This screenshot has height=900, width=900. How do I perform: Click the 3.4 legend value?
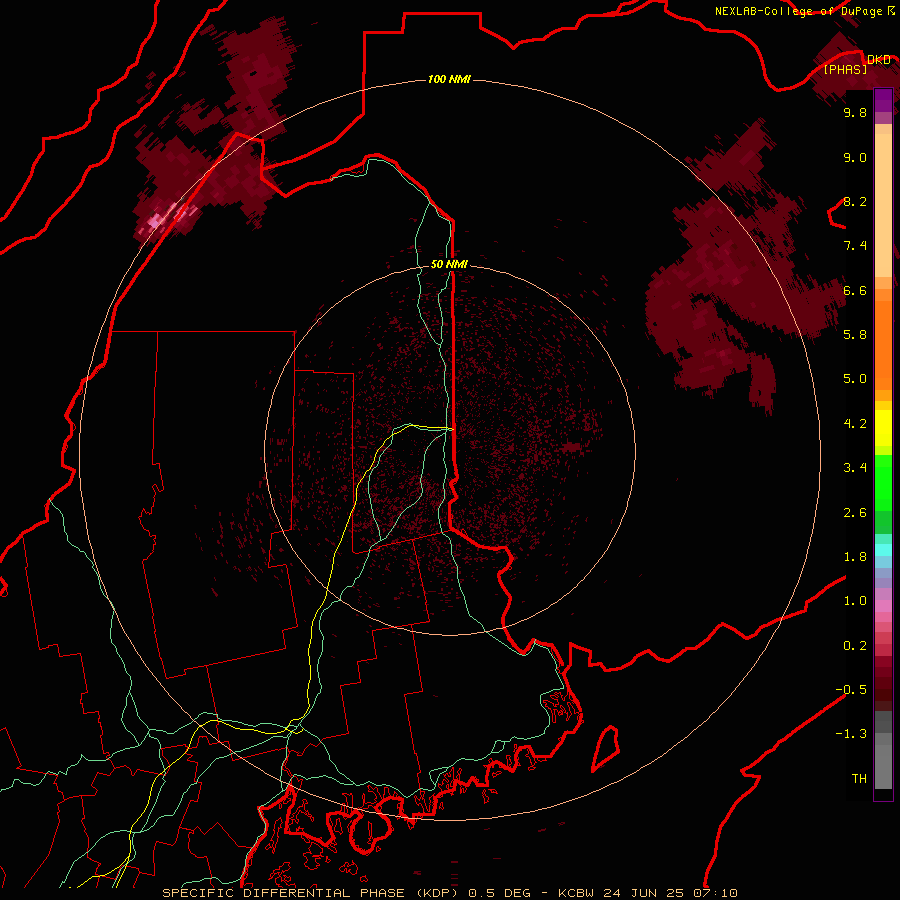(855, 468)
